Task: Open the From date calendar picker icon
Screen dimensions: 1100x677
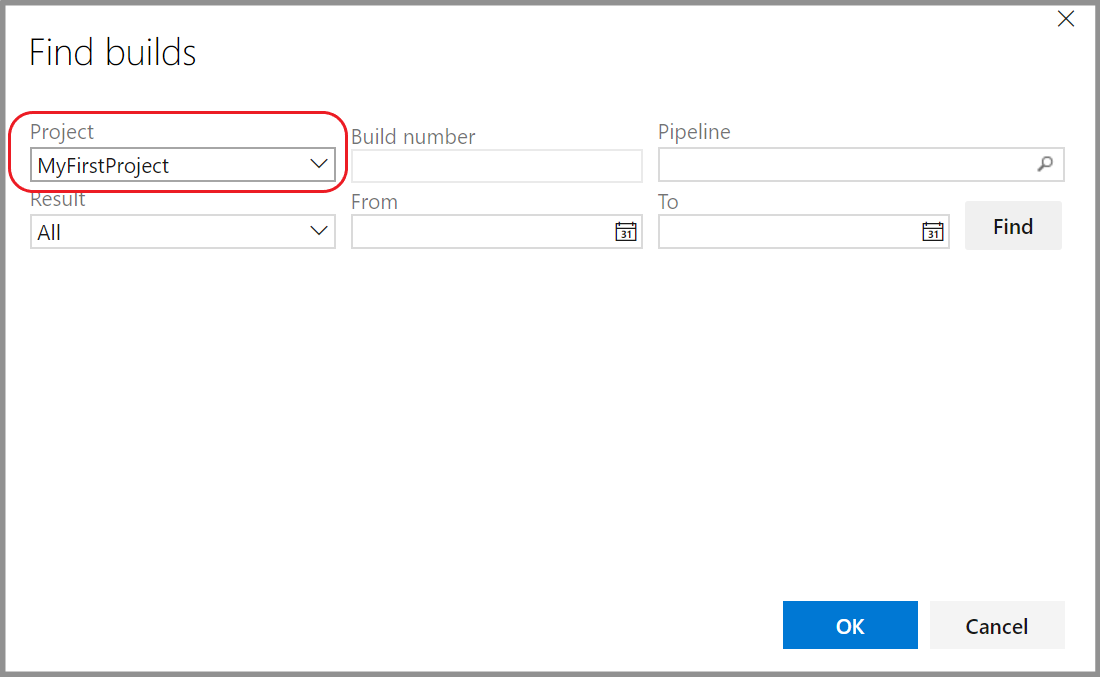Action: coord(626,231)
